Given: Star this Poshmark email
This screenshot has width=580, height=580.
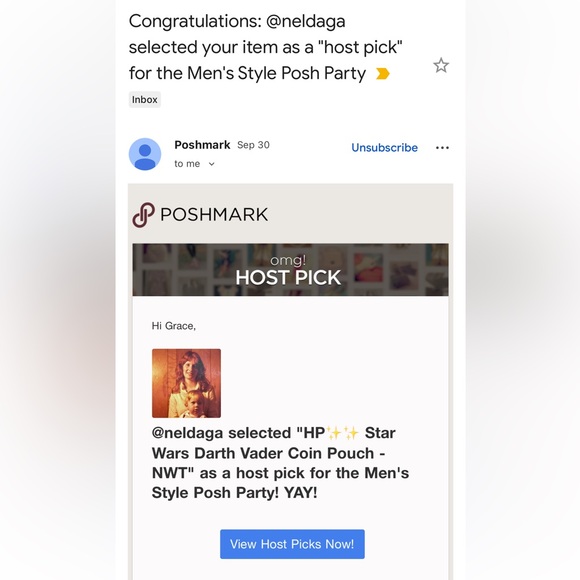Looking at the screenshot, I should 441,65.
